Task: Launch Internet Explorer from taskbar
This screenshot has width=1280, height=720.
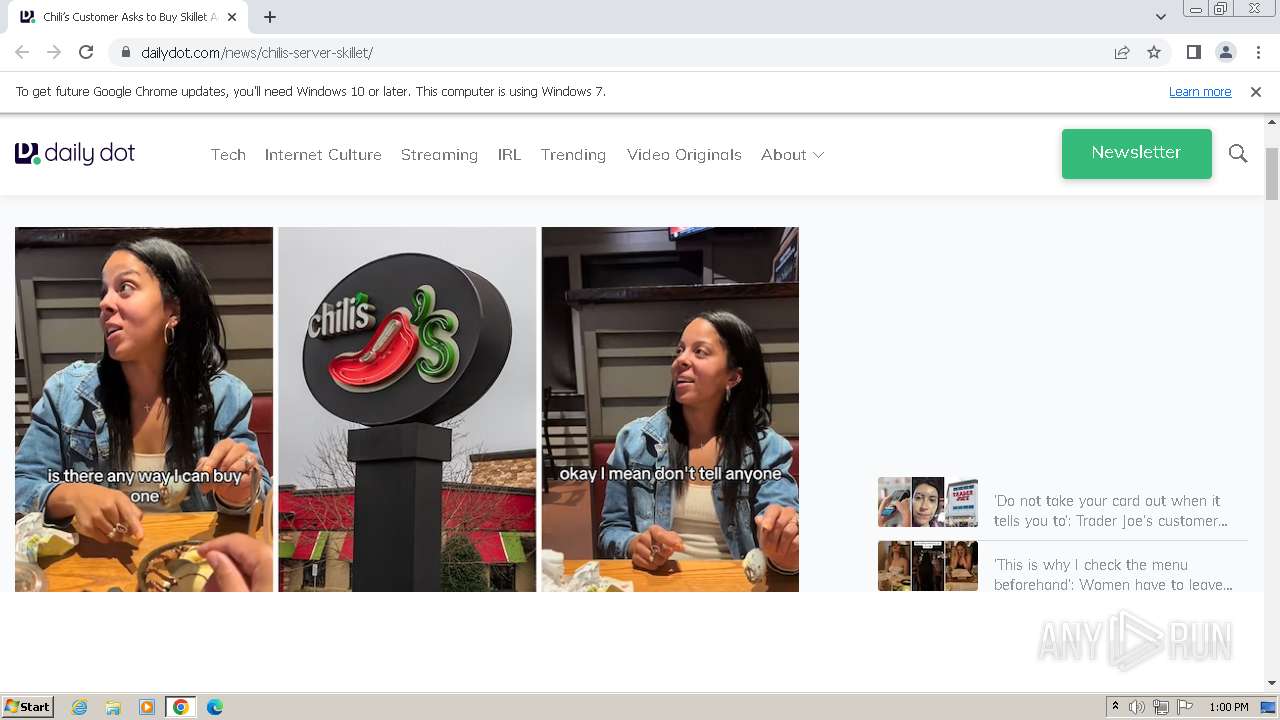Action: [x=79, y=707]
